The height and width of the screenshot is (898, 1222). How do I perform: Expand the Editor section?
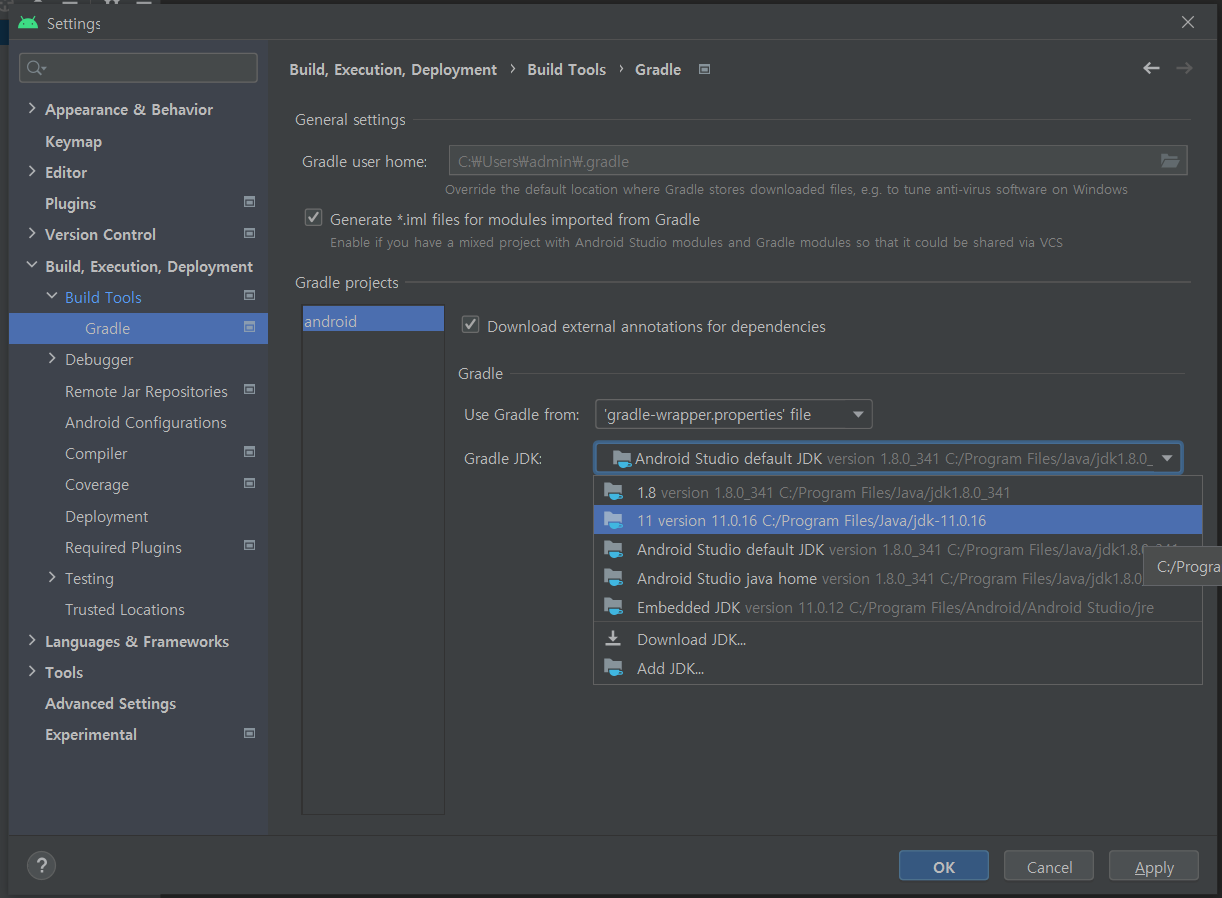(32, 172)
